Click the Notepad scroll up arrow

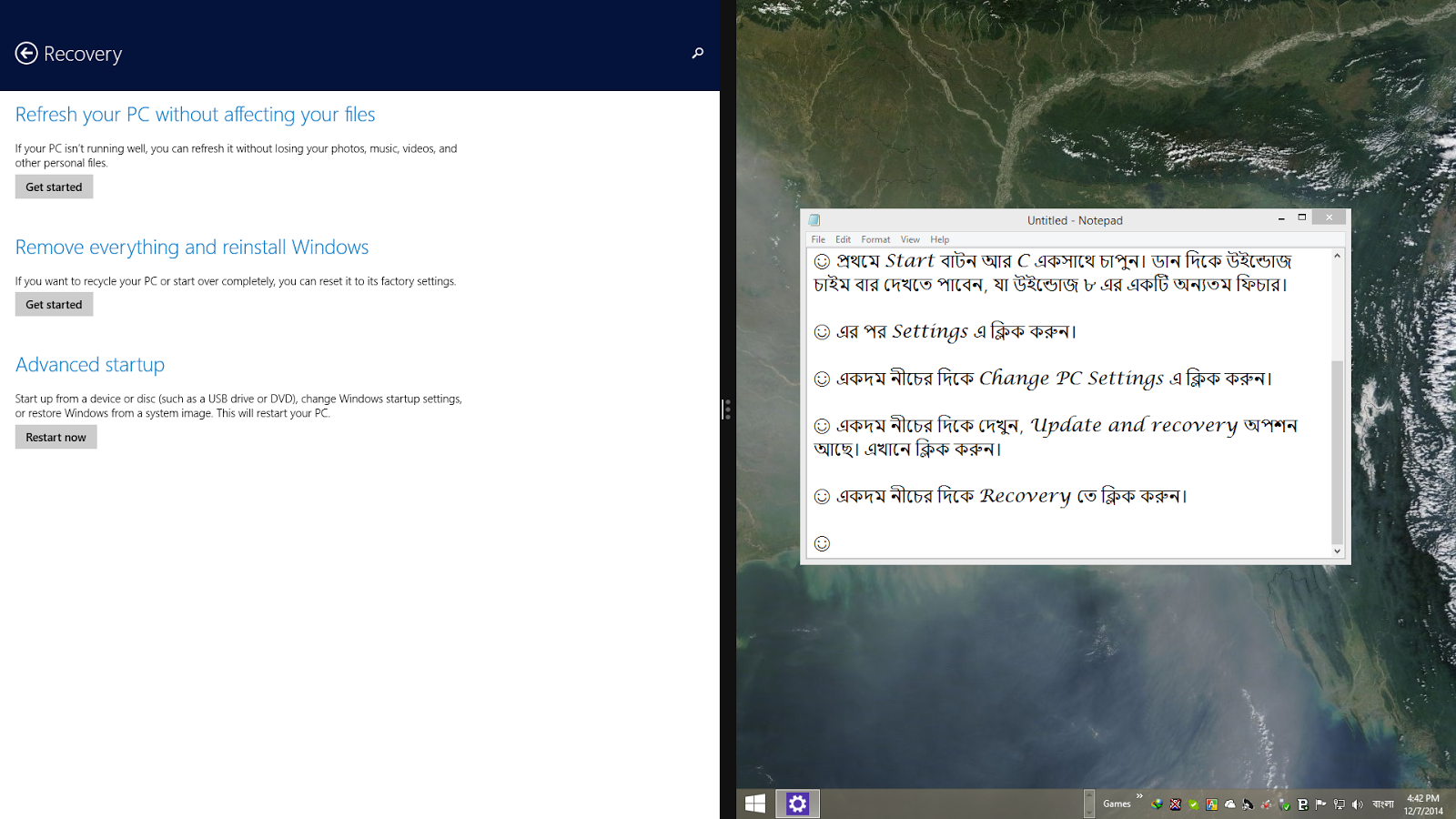[1337, 256]
